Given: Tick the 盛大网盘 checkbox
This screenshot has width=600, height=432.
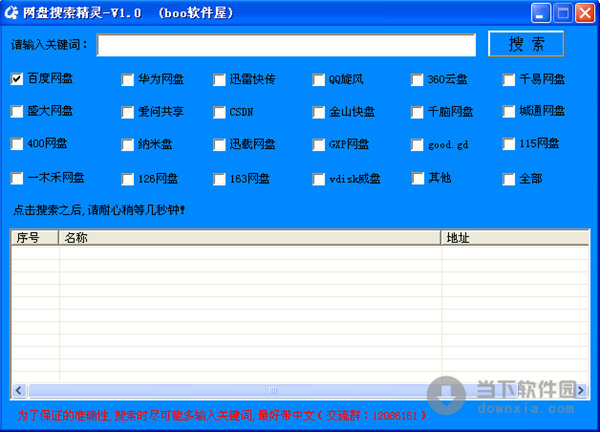Looking at the screenshot, I should pyautogui.click(x=17, y=111).
